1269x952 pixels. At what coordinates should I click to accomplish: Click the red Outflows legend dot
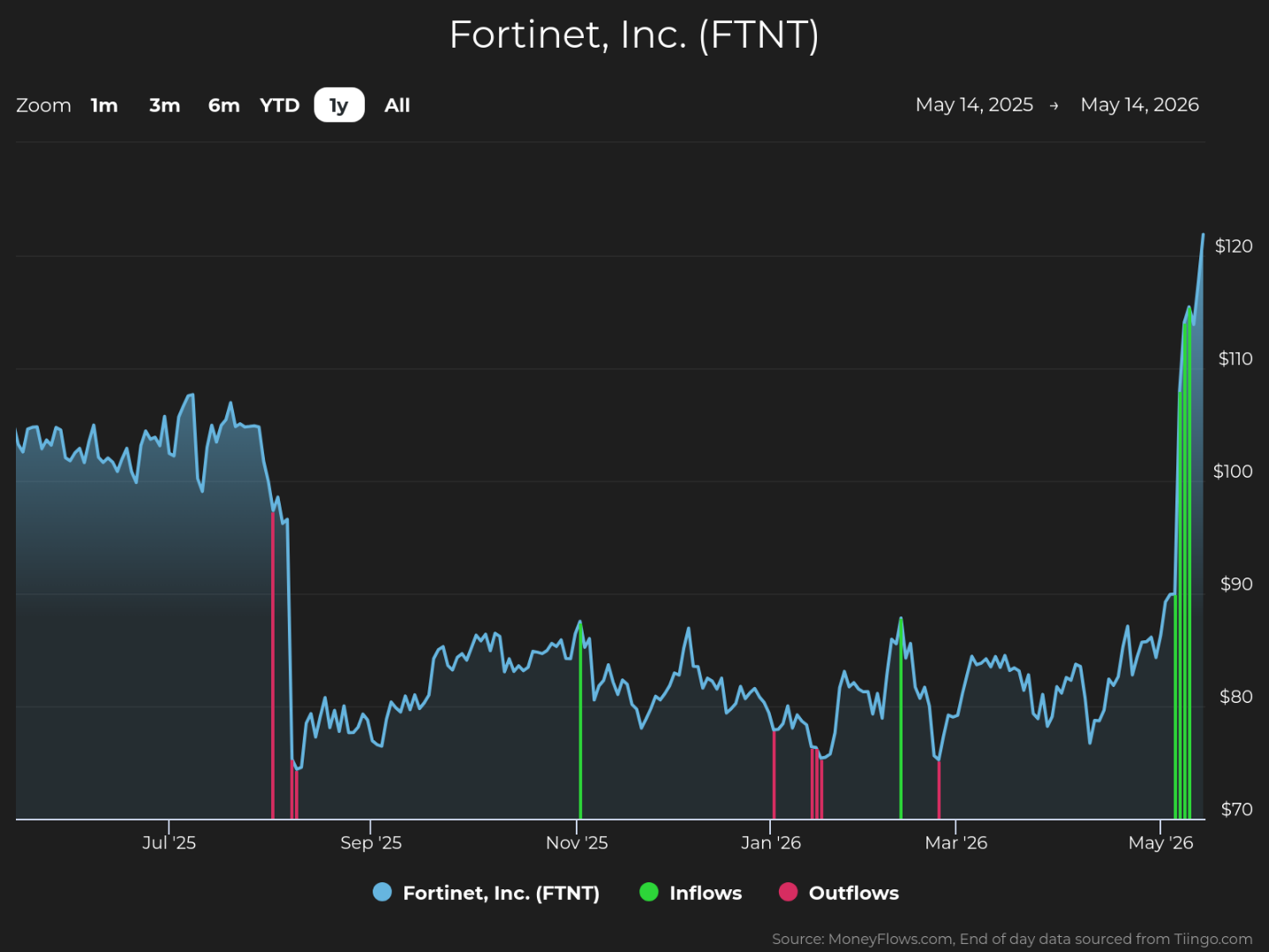(x=789, y=892)
